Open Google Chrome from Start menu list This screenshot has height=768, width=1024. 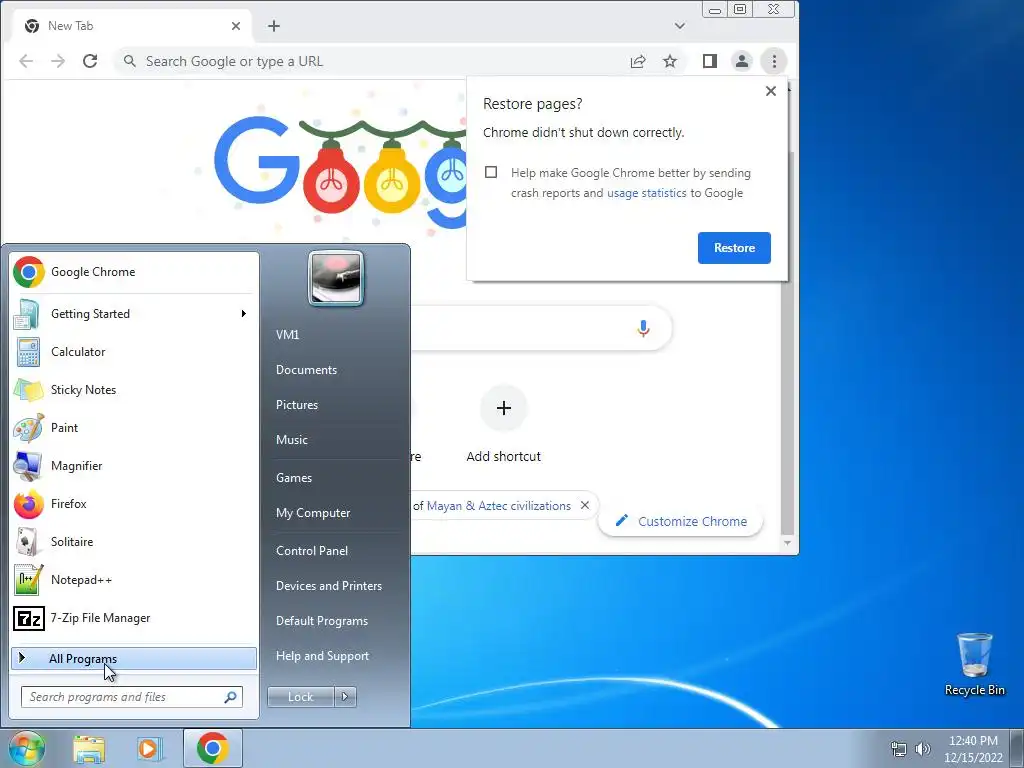(x=134, y=272)
